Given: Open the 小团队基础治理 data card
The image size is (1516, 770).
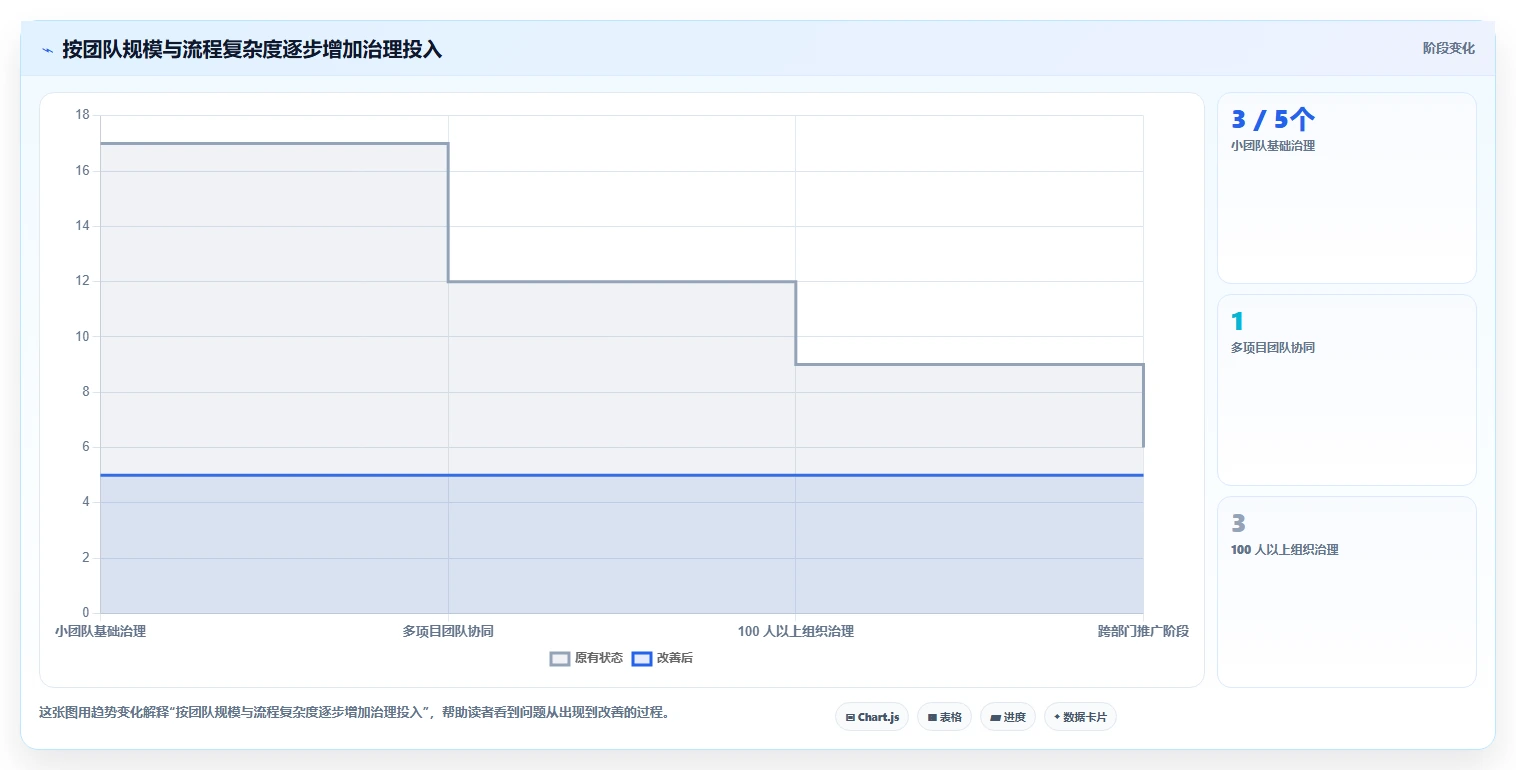Looking at the screenshot, I should tap(1346, 188).
